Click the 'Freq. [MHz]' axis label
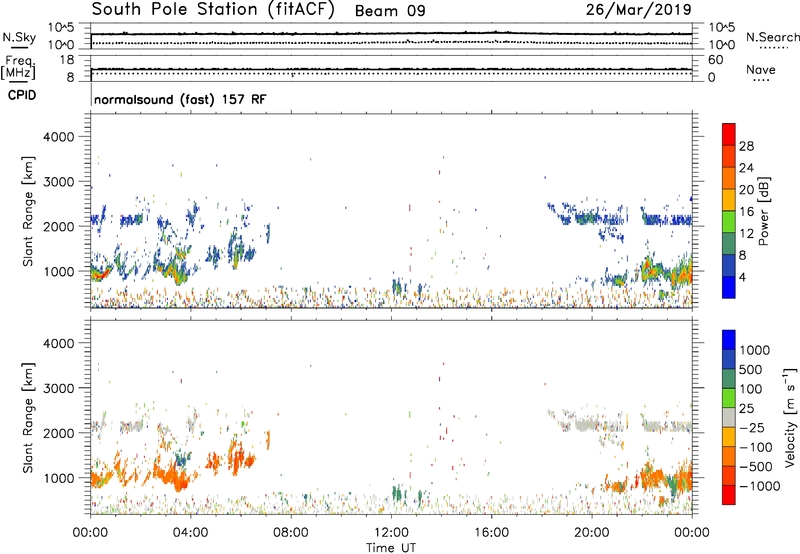This screenshot has width=800, height=554. click(x=18, y=68)
